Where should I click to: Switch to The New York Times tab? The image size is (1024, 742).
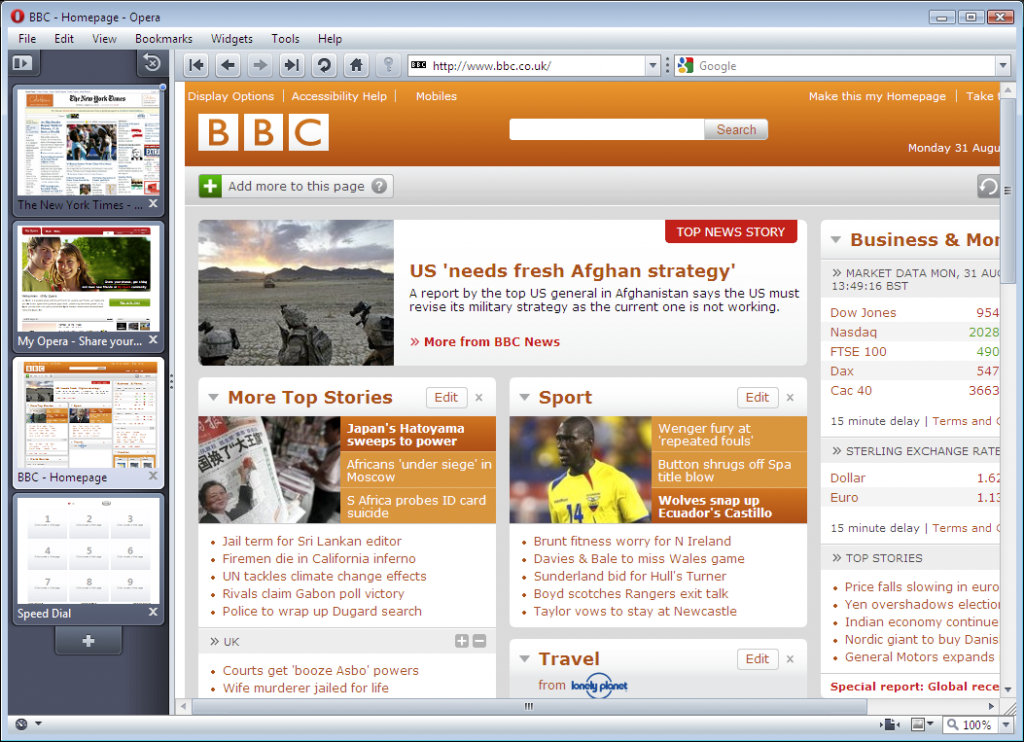coord(88,150)
